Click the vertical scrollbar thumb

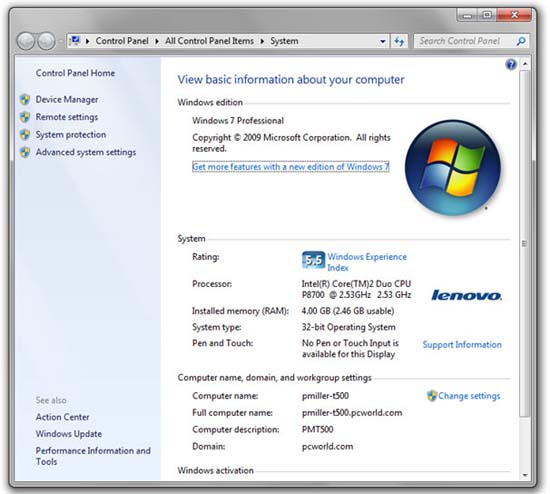[x=525, y=243]
